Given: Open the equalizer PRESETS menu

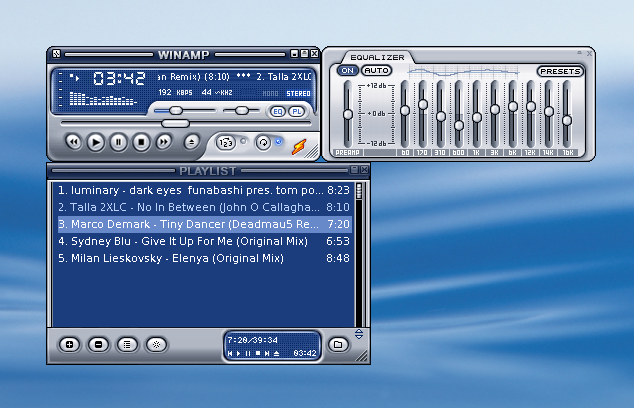Looking at the screenshot, I should (560, 71).
